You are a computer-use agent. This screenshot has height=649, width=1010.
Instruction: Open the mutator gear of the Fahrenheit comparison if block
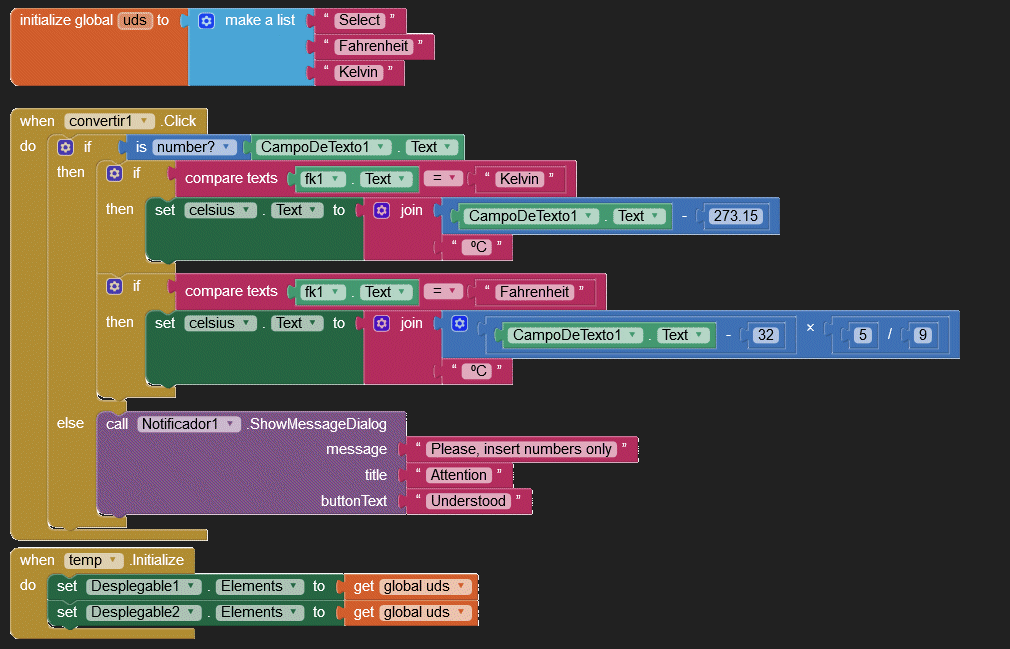click(x=115, y=287)
